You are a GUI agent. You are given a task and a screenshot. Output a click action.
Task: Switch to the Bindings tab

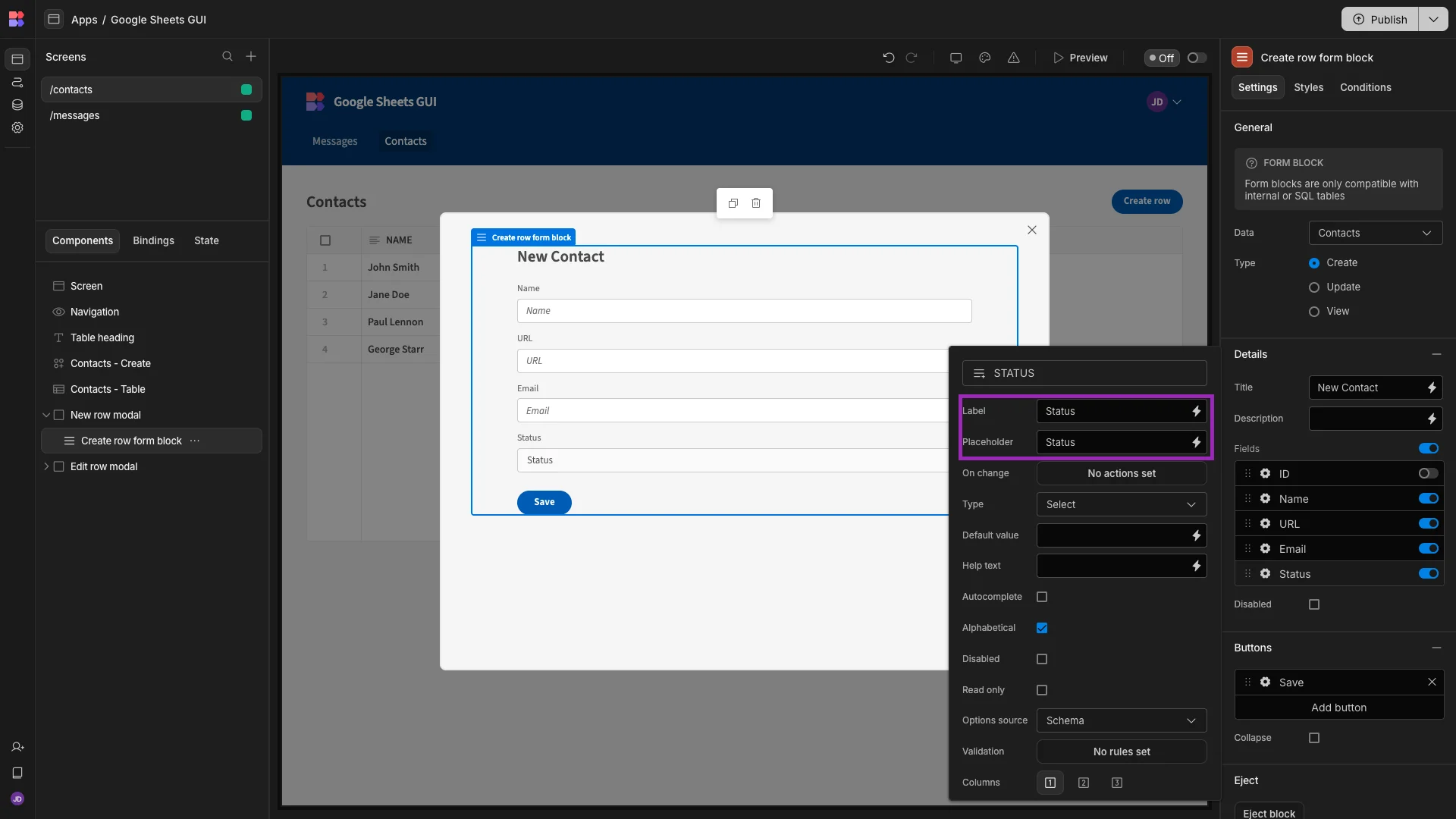[153, 240]
